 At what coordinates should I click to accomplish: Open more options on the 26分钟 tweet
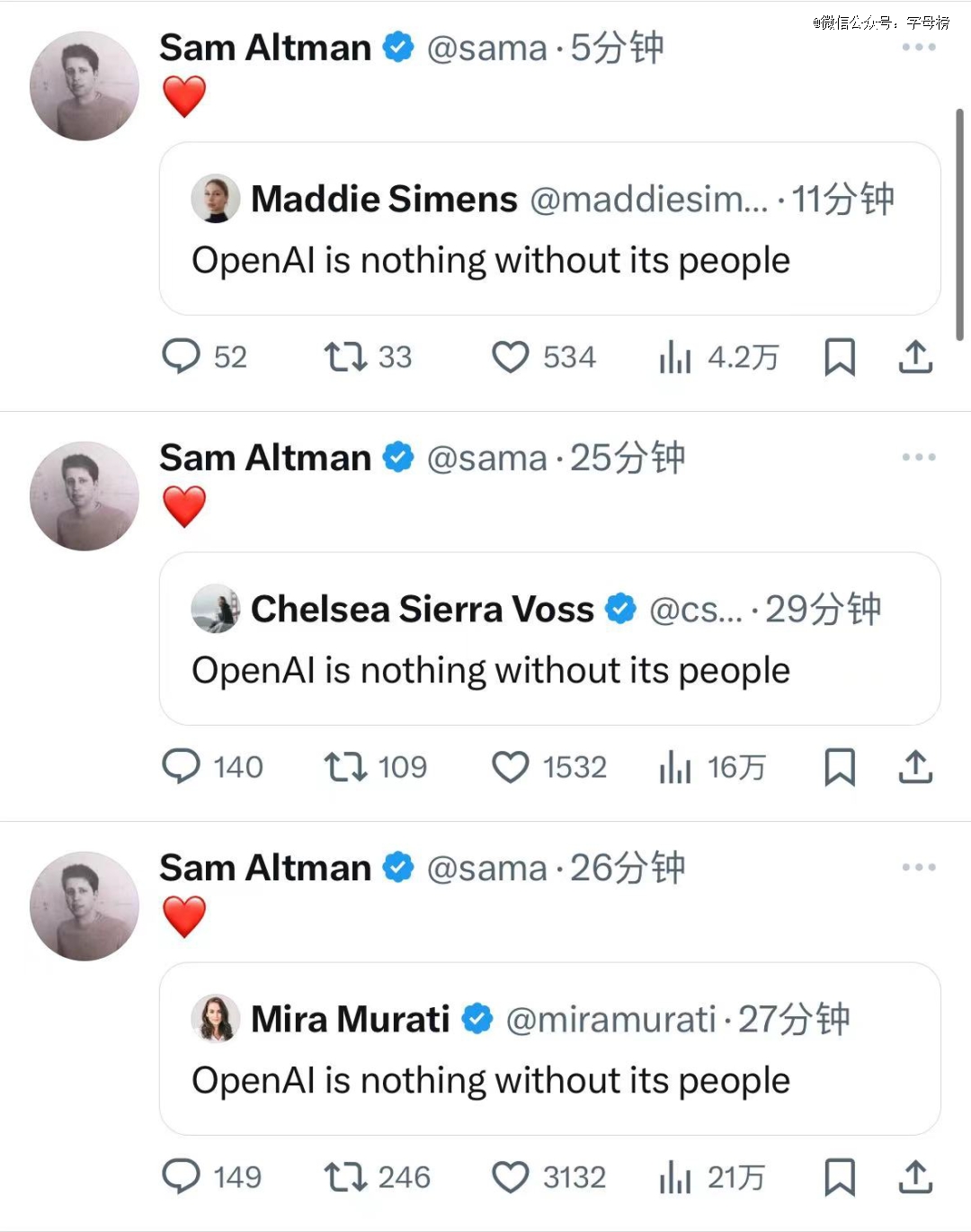point(919,867)
